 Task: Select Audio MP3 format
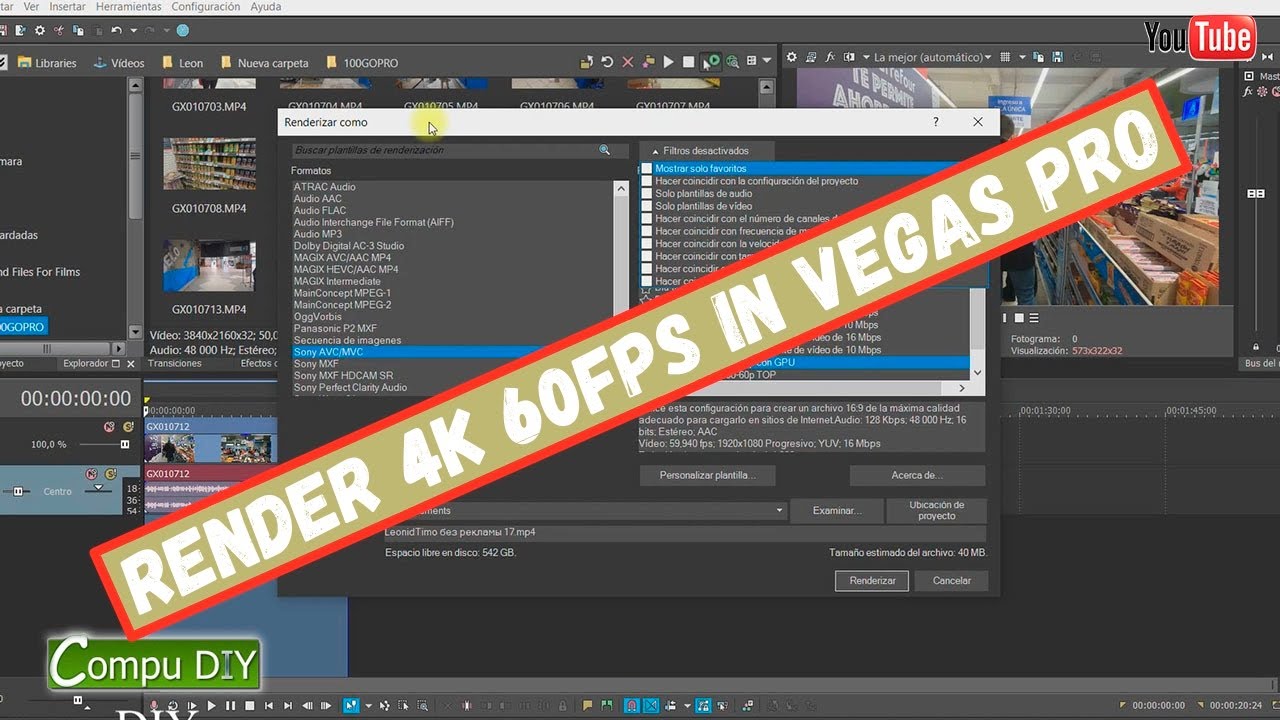tap(317, 234)
